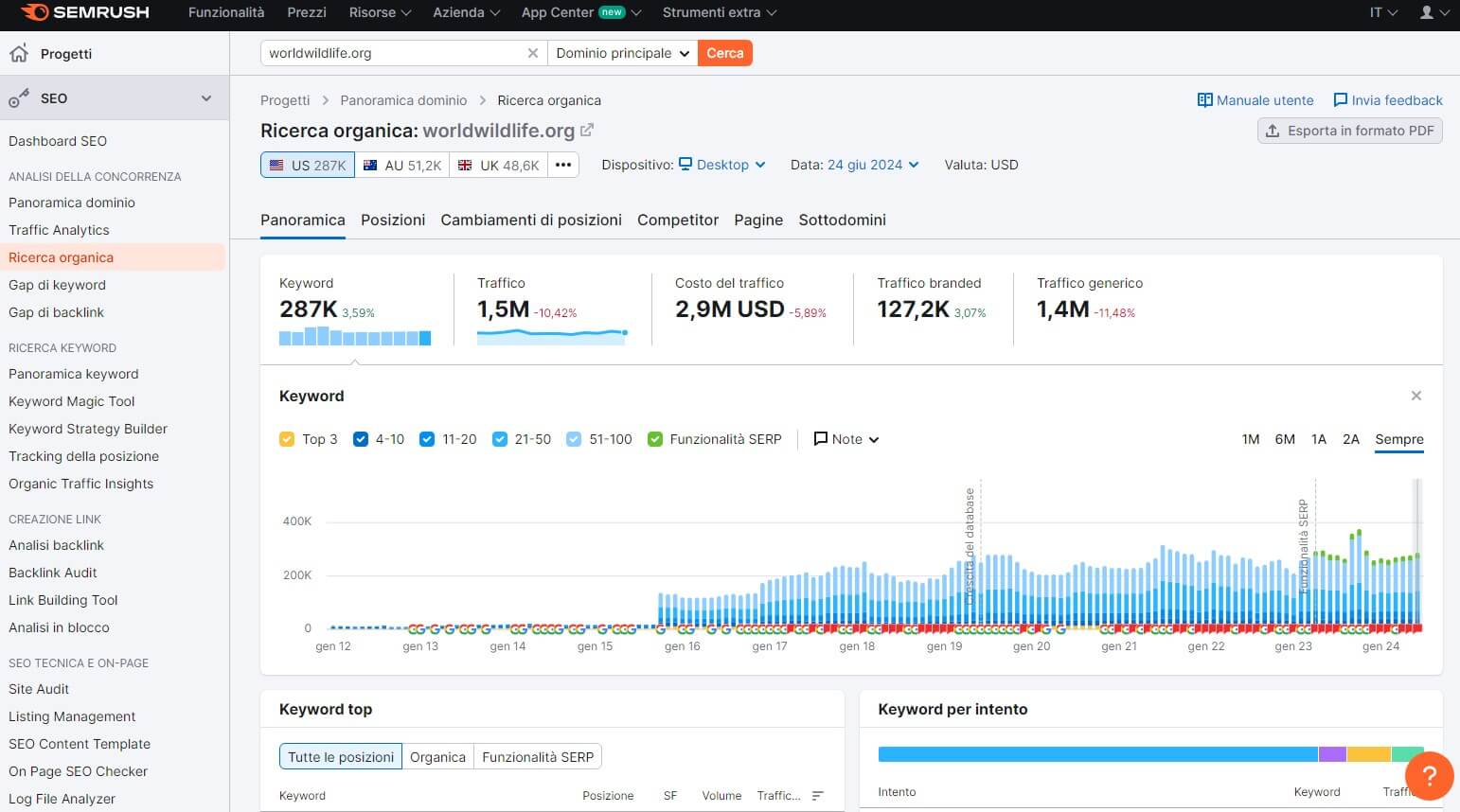The image size is (1460, 812).
Task: Open the IT language dropdown
Action: coord(1383,12)
